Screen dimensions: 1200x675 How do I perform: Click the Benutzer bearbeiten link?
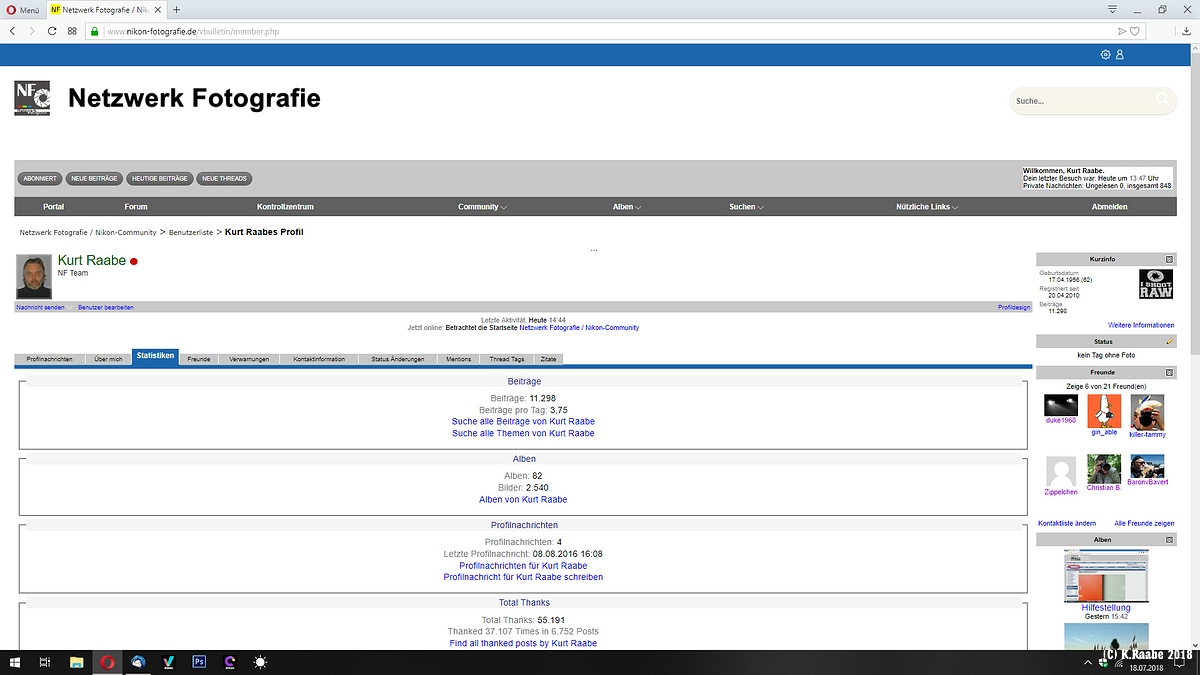point(106,307)
